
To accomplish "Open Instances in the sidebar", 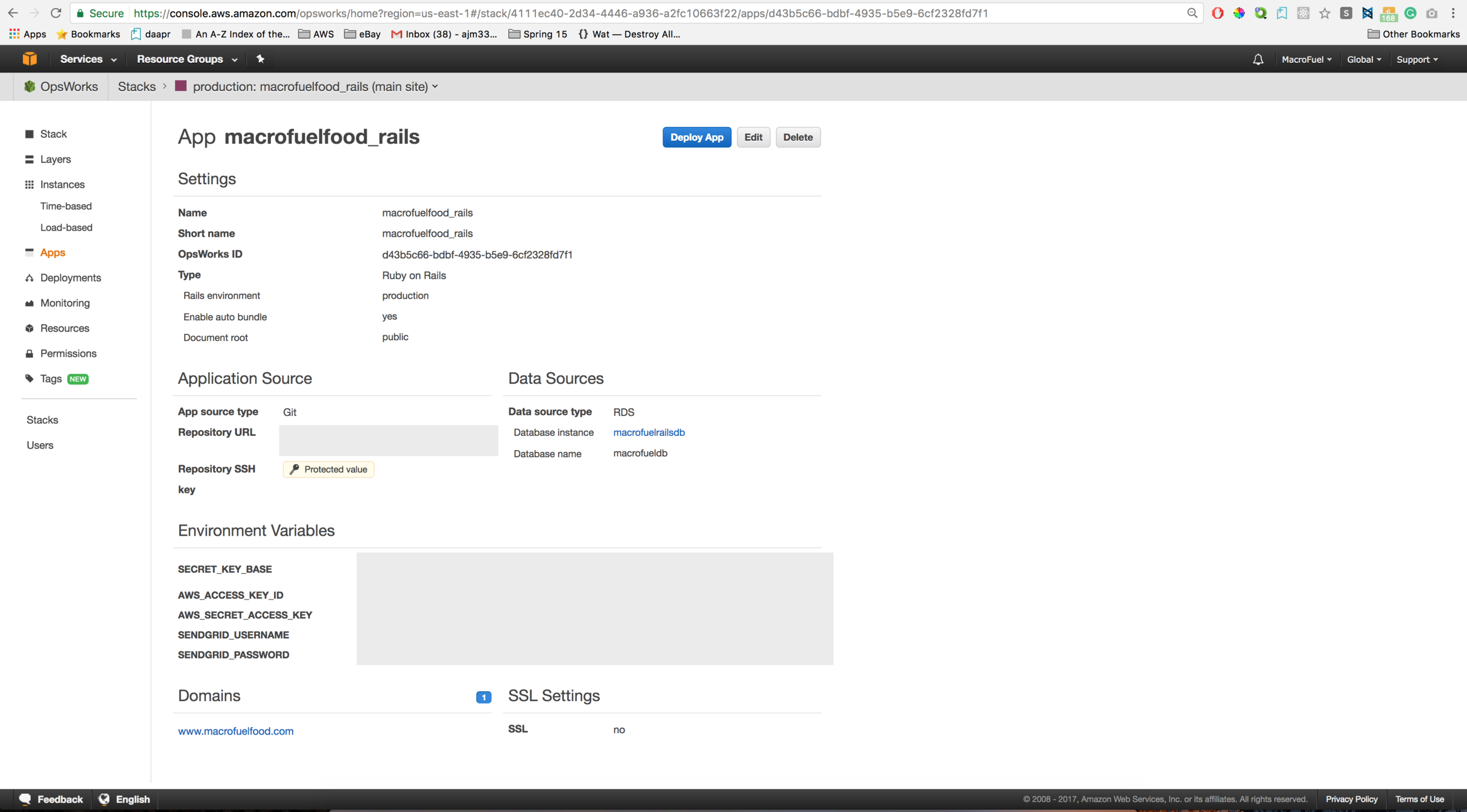I will (x=62, y=184).
